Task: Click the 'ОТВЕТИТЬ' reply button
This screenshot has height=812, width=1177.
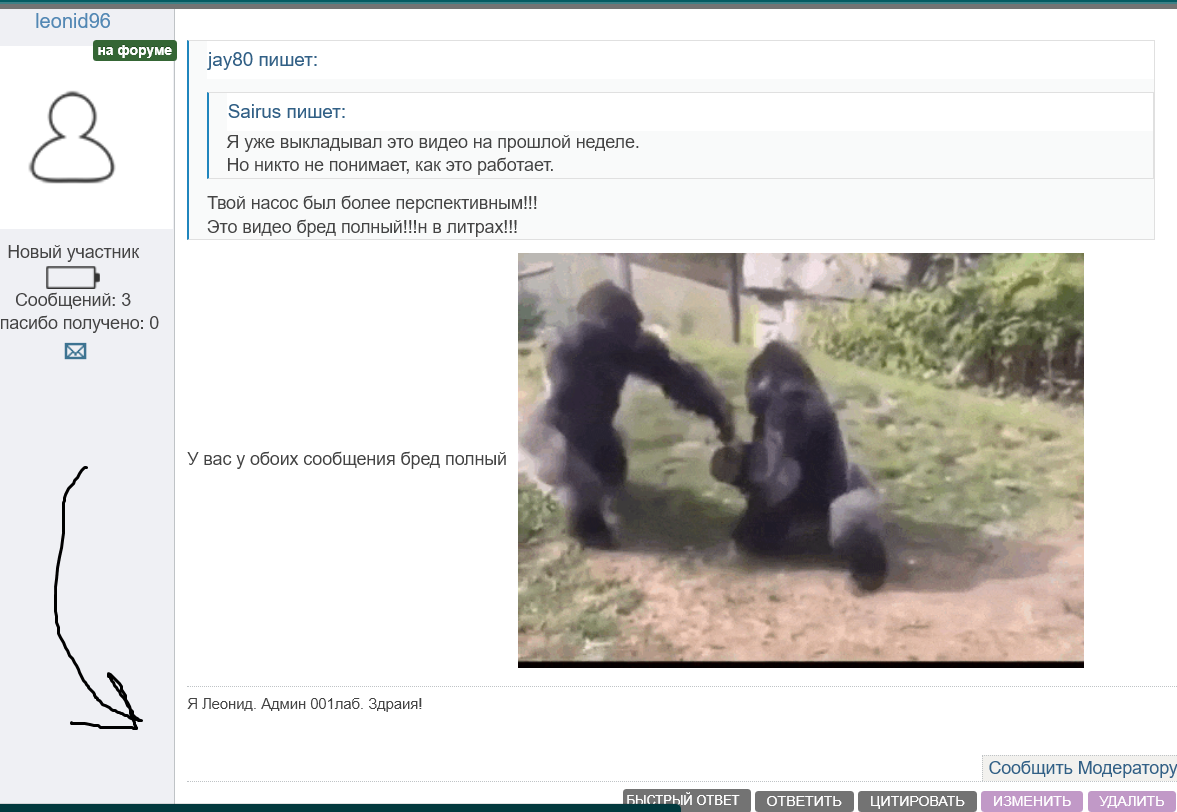Action: (x=804, y=801)
